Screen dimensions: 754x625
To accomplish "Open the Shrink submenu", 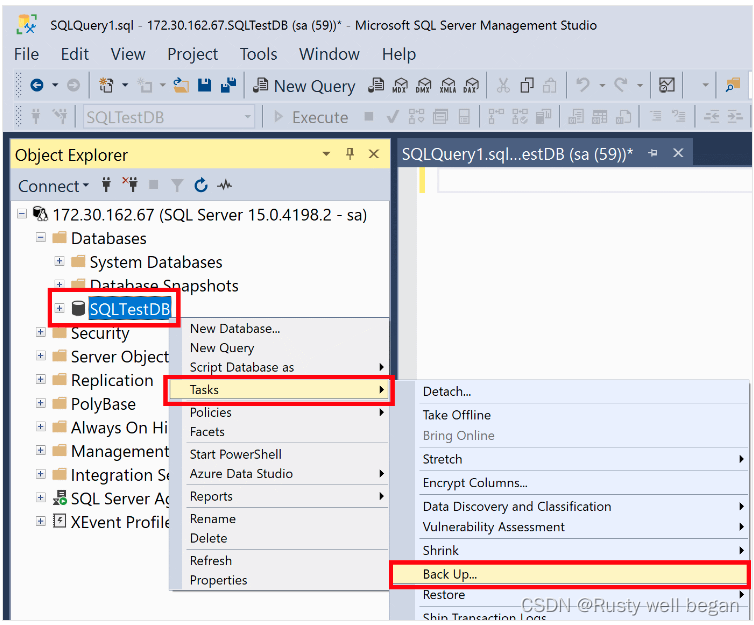I will coord(582,550).
